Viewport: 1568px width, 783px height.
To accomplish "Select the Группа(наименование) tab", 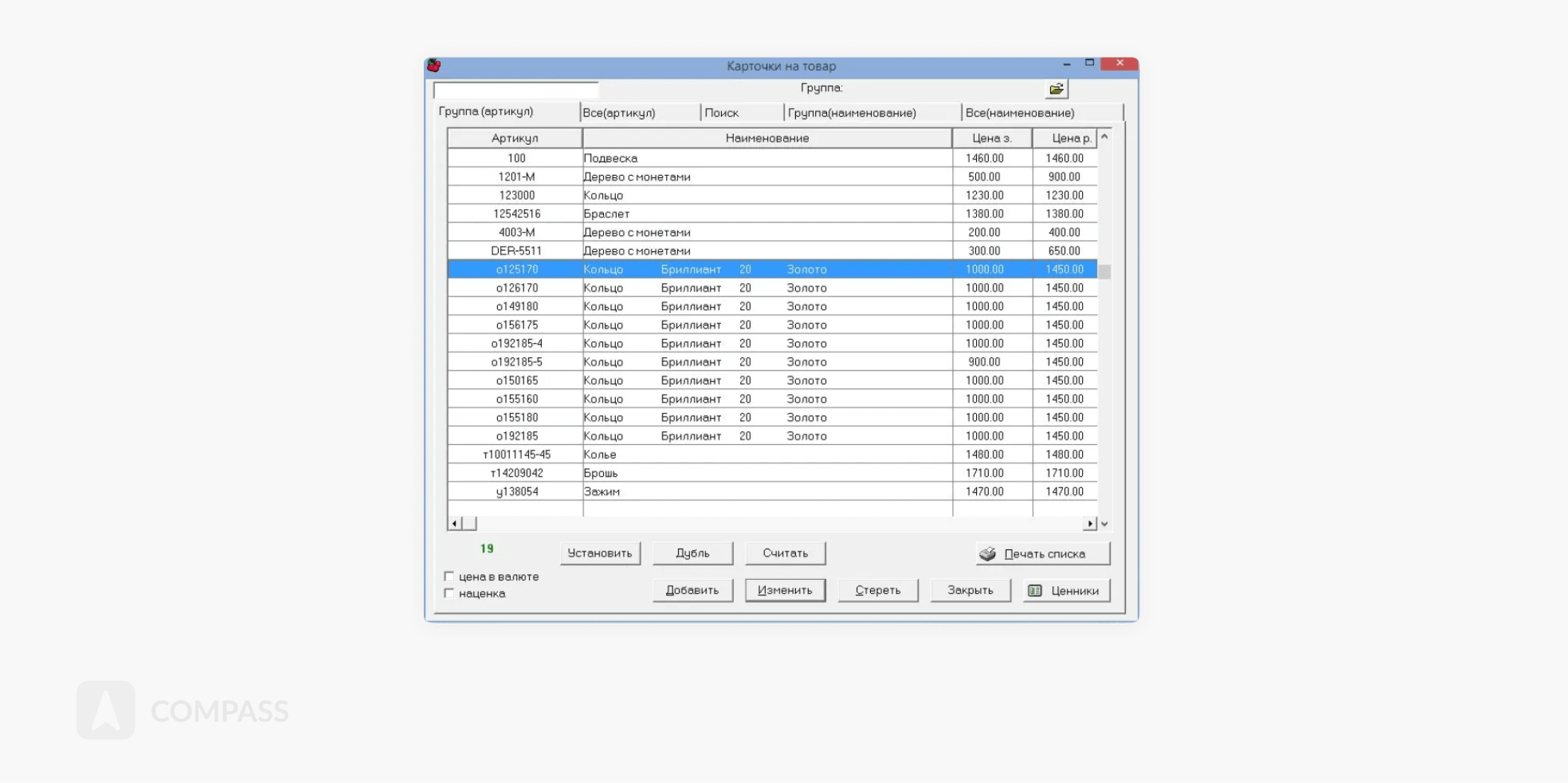I will pos(852,113).
